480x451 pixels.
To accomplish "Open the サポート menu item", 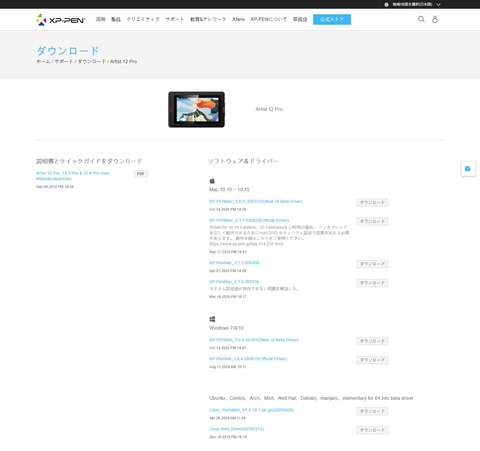I will 175,19.
